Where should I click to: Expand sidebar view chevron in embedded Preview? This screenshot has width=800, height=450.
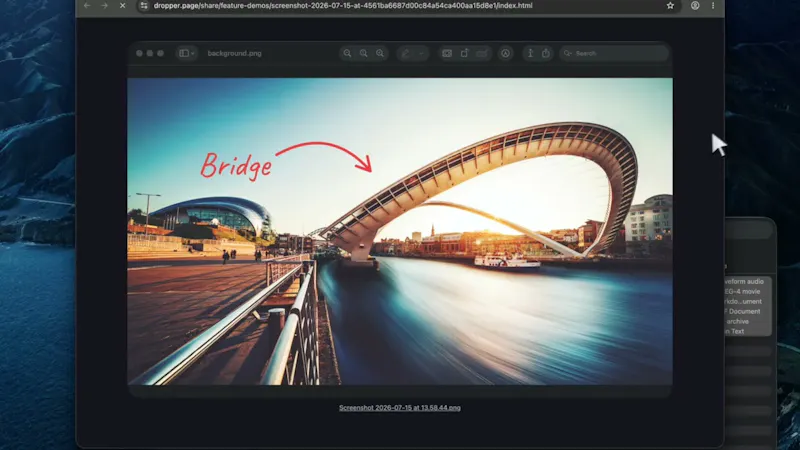point(193,53)
